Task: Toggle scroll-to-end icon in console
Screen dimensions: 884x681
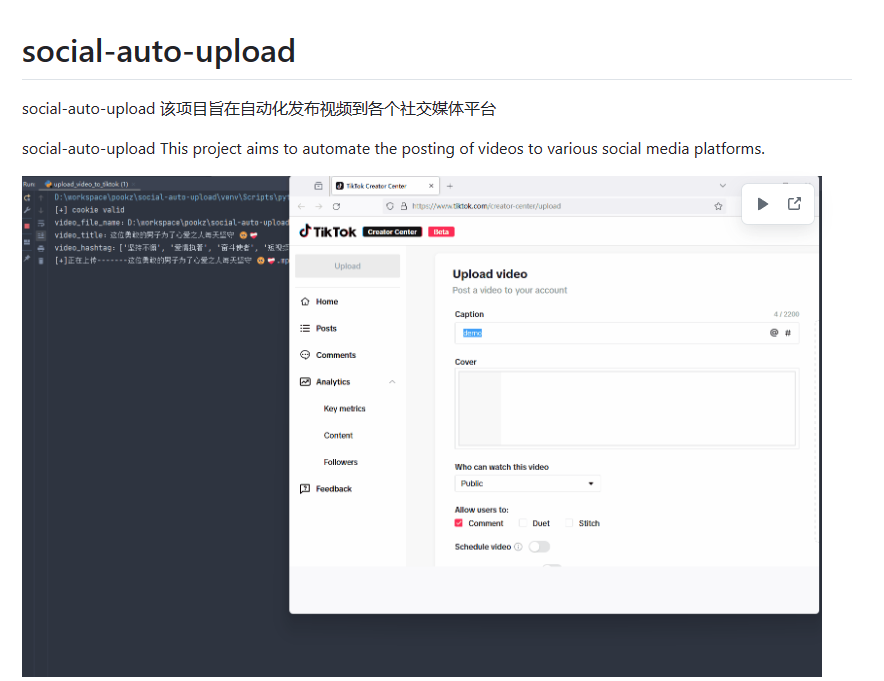Action: pos(41,235)
